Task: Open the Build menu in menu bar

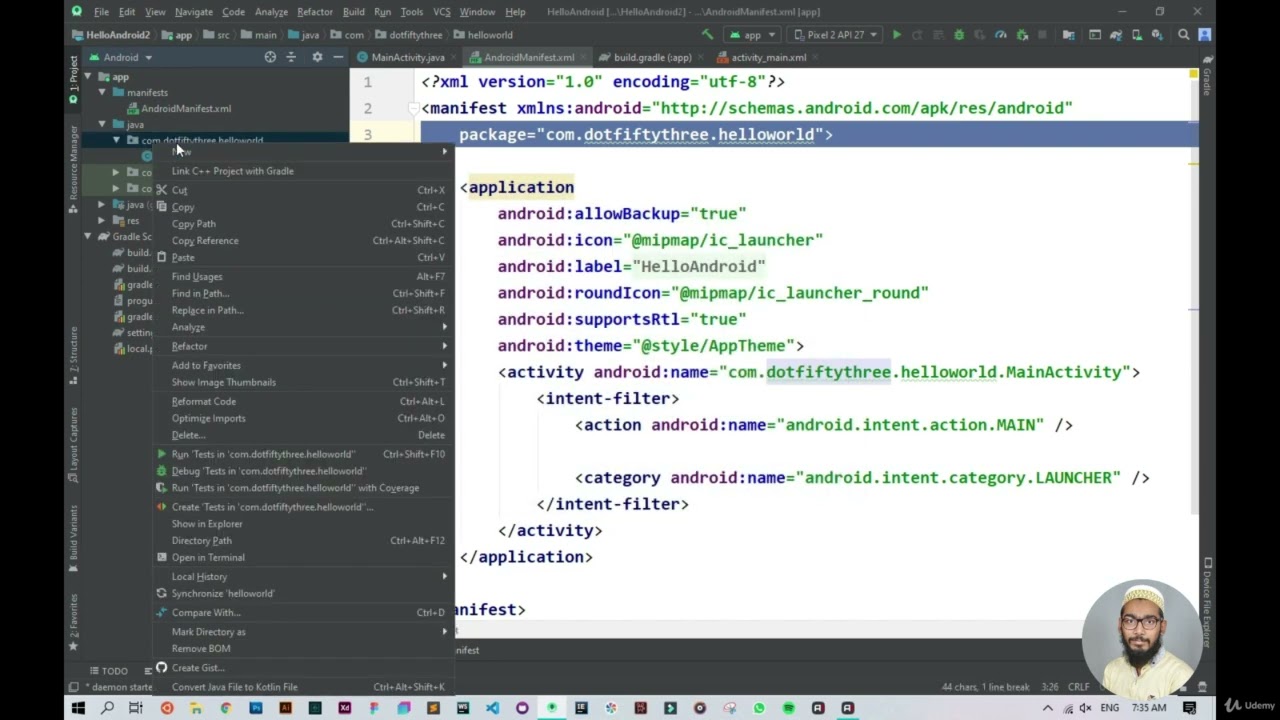Action: click(353, 12)
